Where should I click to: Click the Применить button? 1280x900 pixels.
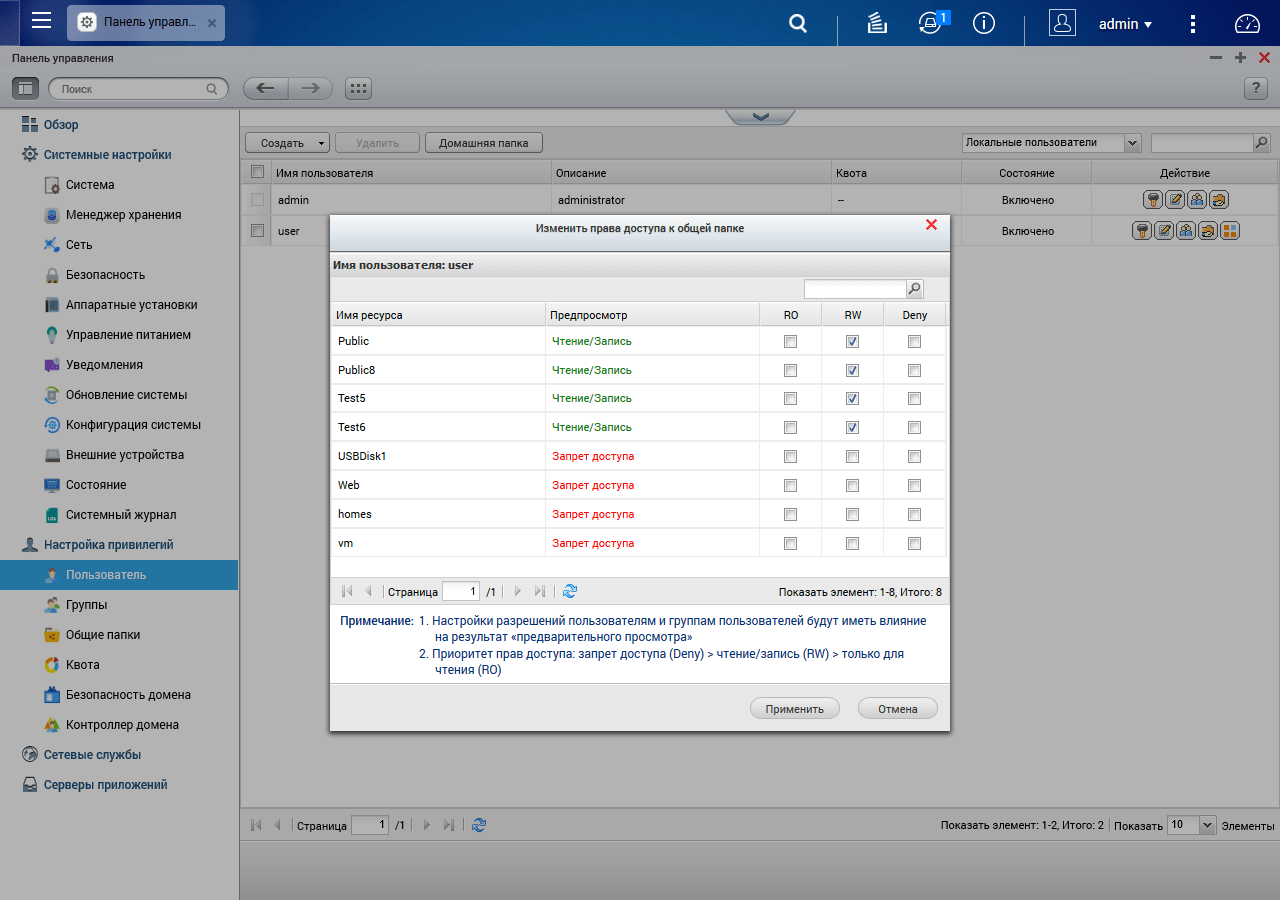794,709
